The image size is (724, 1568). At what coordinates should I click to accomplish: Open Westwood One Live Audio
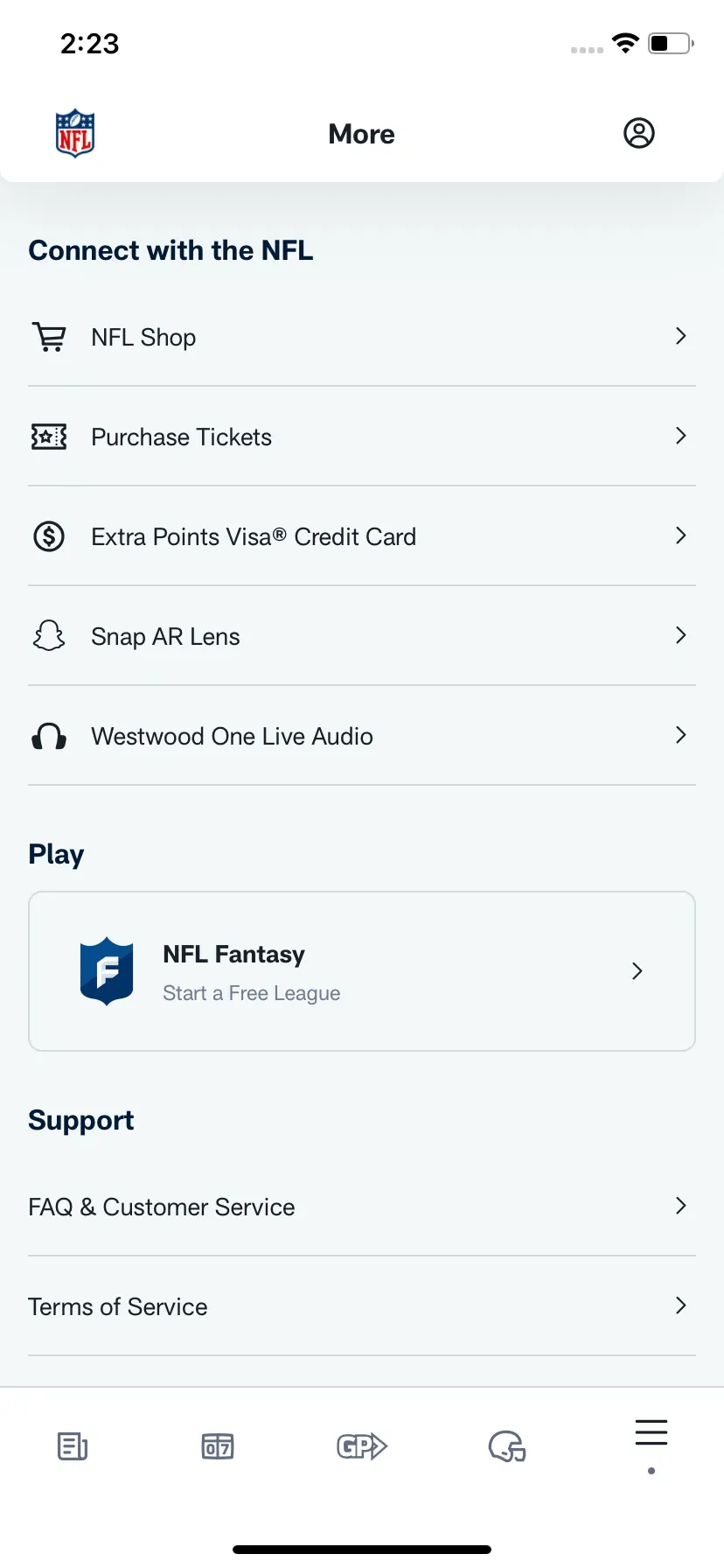[362, 736]
